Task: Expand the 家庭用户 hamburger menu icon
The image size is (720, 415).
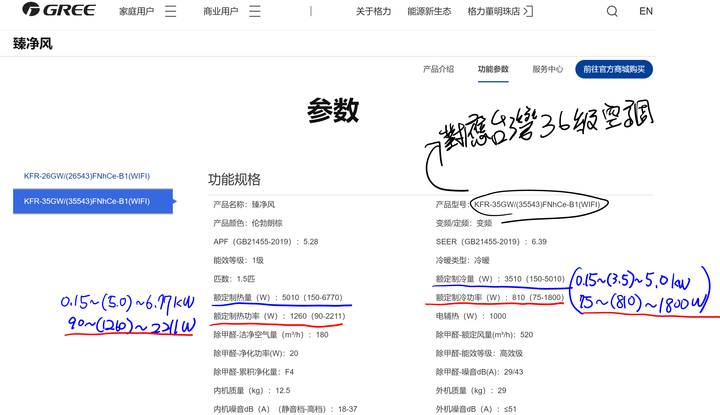Action: (170, 11)
